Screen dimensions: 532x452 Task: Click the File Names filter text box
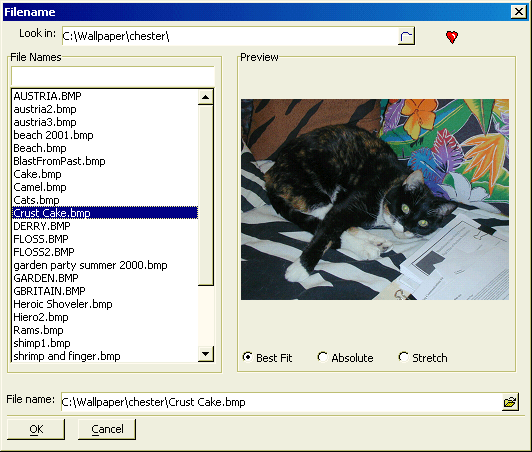coord(113,76)
